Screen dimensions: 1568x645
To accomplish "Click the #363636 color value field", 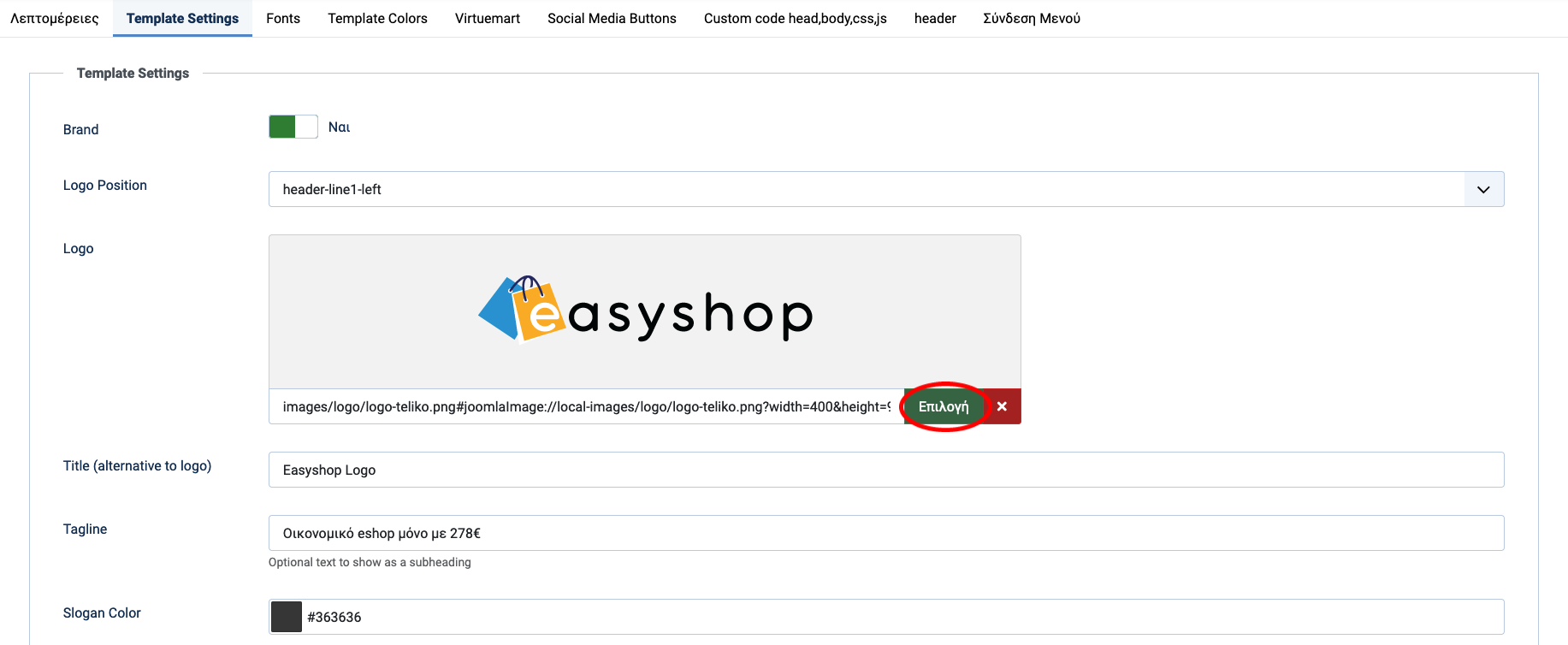I will click(x=898, y=617).
